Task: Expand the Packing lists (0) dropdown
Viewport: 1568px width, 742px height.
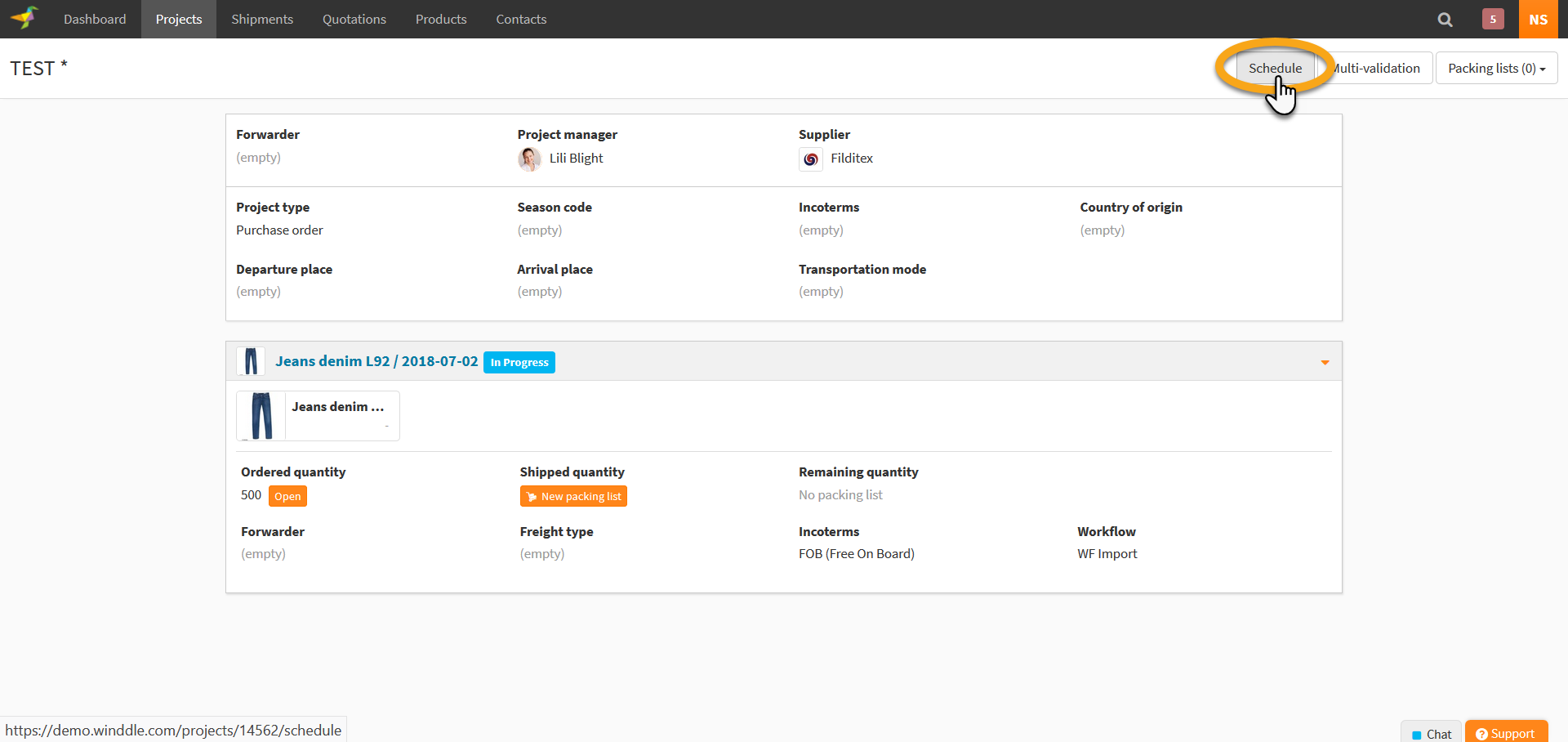Action: pos(1495,69)
